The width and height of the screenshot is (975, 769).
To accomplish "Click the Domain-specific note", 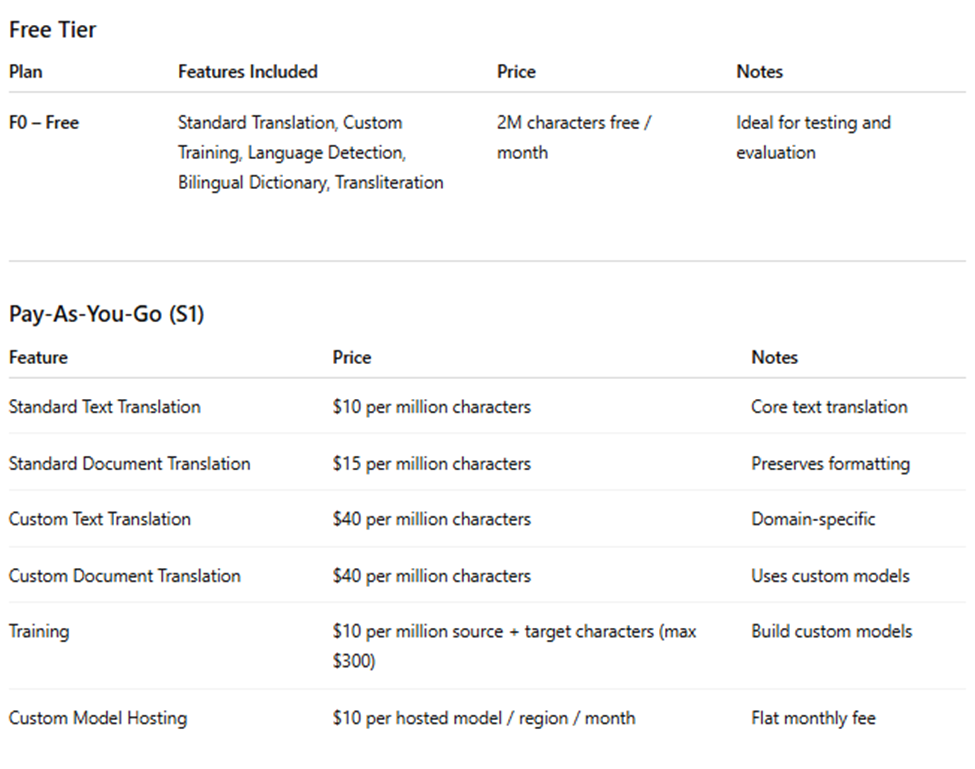I will [813, 519].
